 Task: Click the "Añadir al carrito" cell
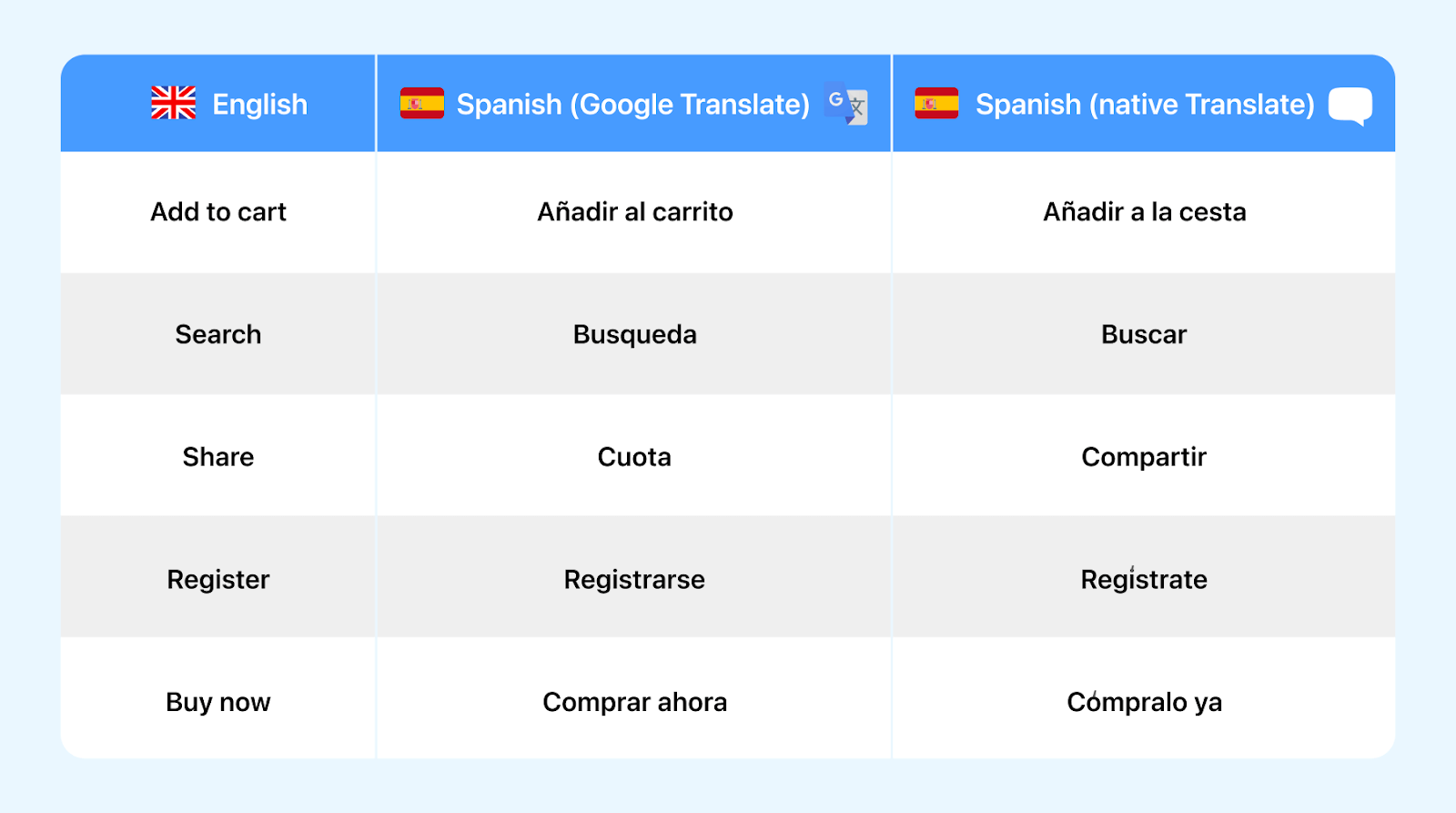click(634, 212)
